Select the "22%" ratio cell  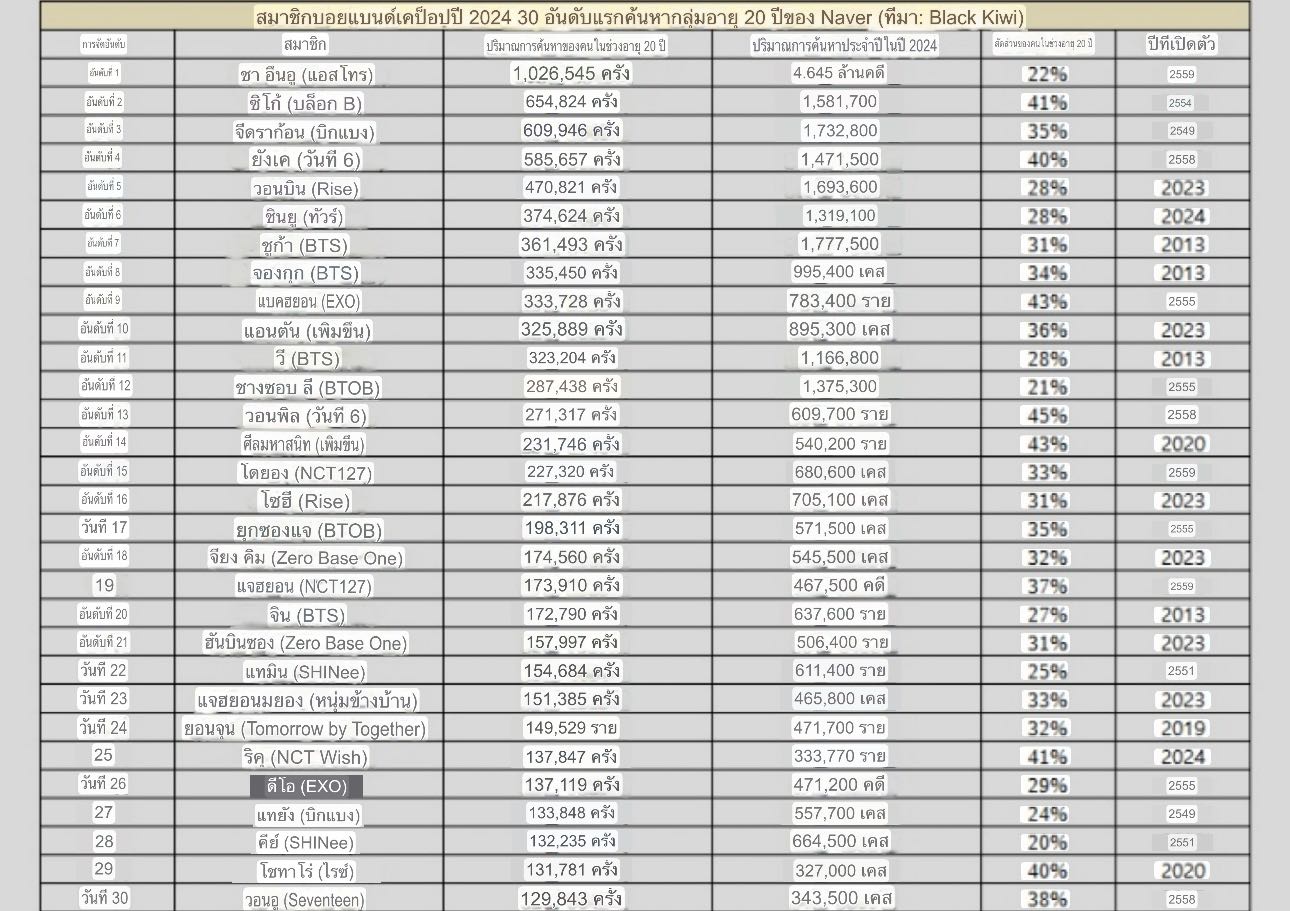pyautogui.click(x=1045, y=74)
